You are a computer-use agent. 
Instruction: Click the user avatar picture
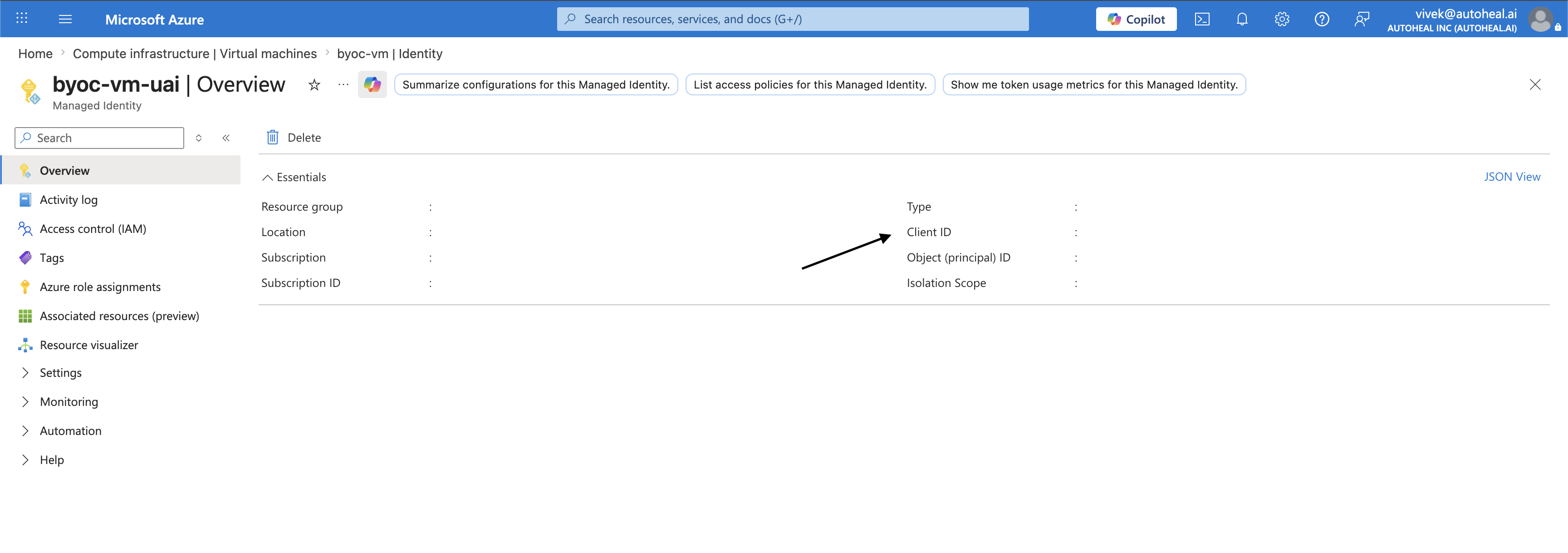[1541, 20]
